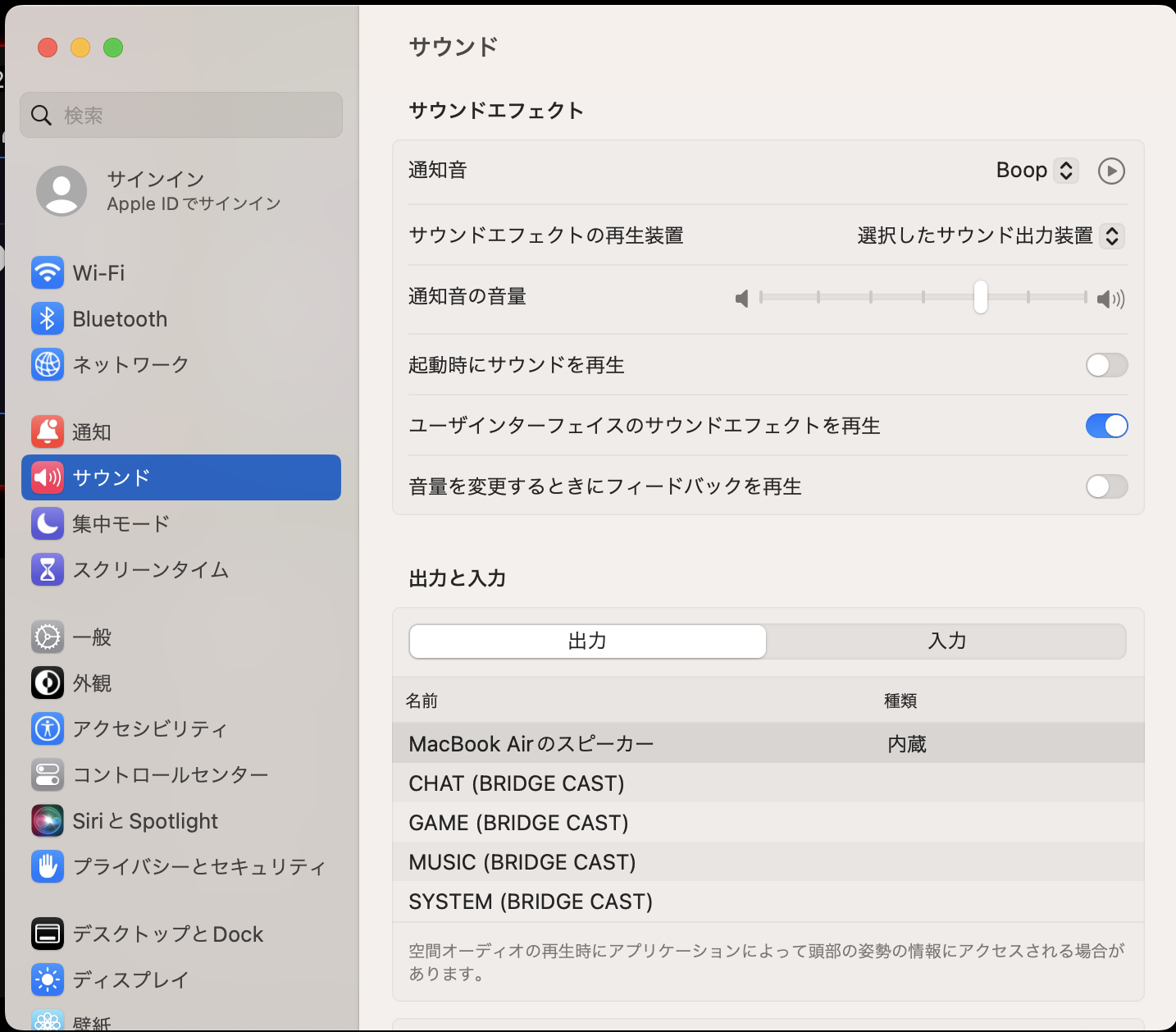Open Bluetooth settings
This screenshot has height=1032, width=1176.
120,319
